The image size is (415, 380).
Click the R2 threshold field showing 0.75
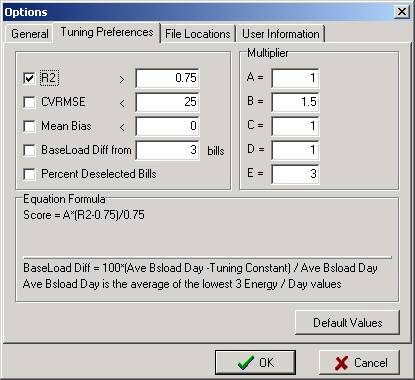(x=167, y=78)
